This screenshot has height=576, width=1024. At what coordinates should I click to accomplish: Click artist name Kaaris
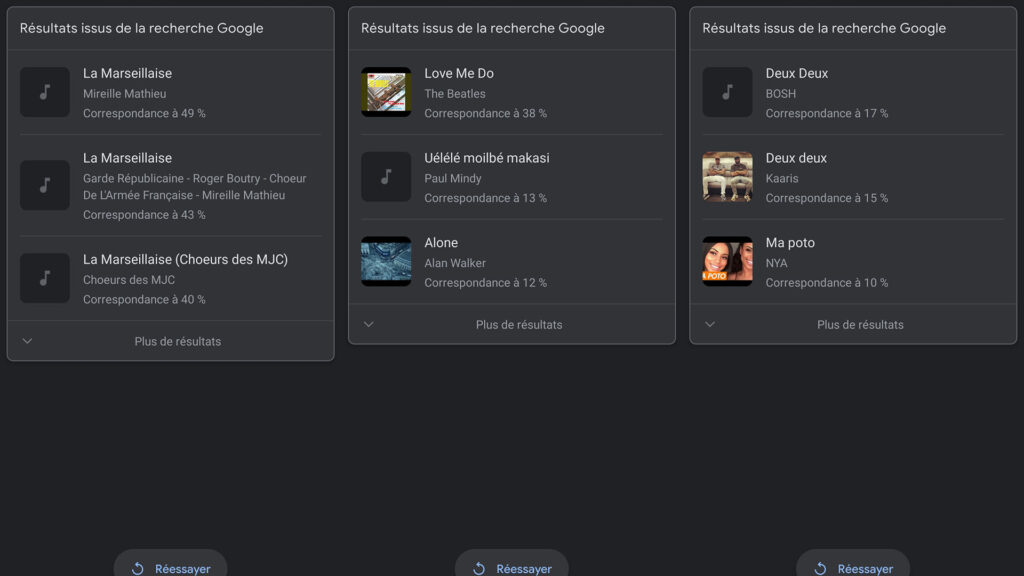click(x=782, y=178)
